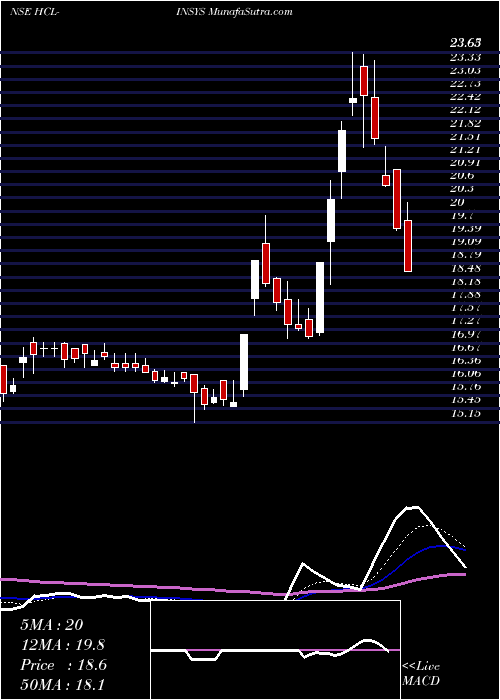The height and width of the screenshot is (700, 500).
Task: Click the 50MA : 18.1 readout
Action: (x=63, y=685)
